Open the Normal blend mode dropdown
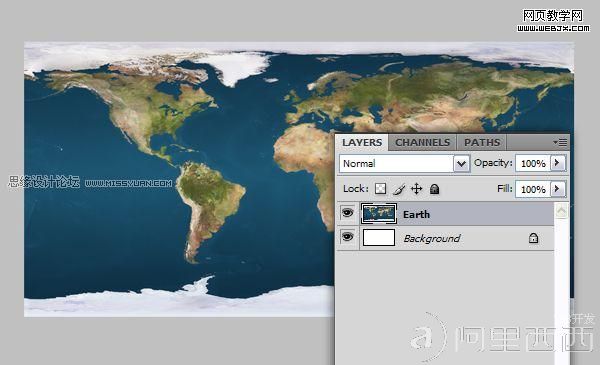This screenshot has width=600, height=365. [x=404, y=164]
